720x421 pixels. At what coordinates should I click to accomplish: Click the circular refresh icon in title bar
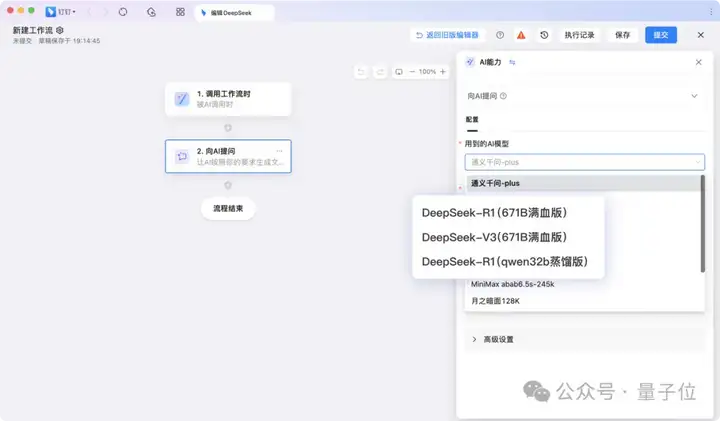coord(123,12)
